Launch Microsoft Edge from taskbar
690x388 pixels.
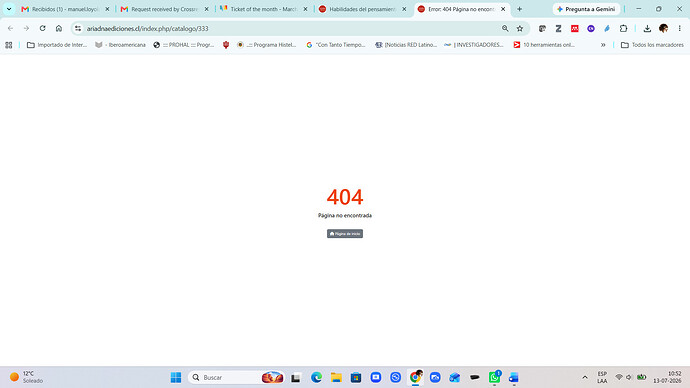click(x=316, y=377)
